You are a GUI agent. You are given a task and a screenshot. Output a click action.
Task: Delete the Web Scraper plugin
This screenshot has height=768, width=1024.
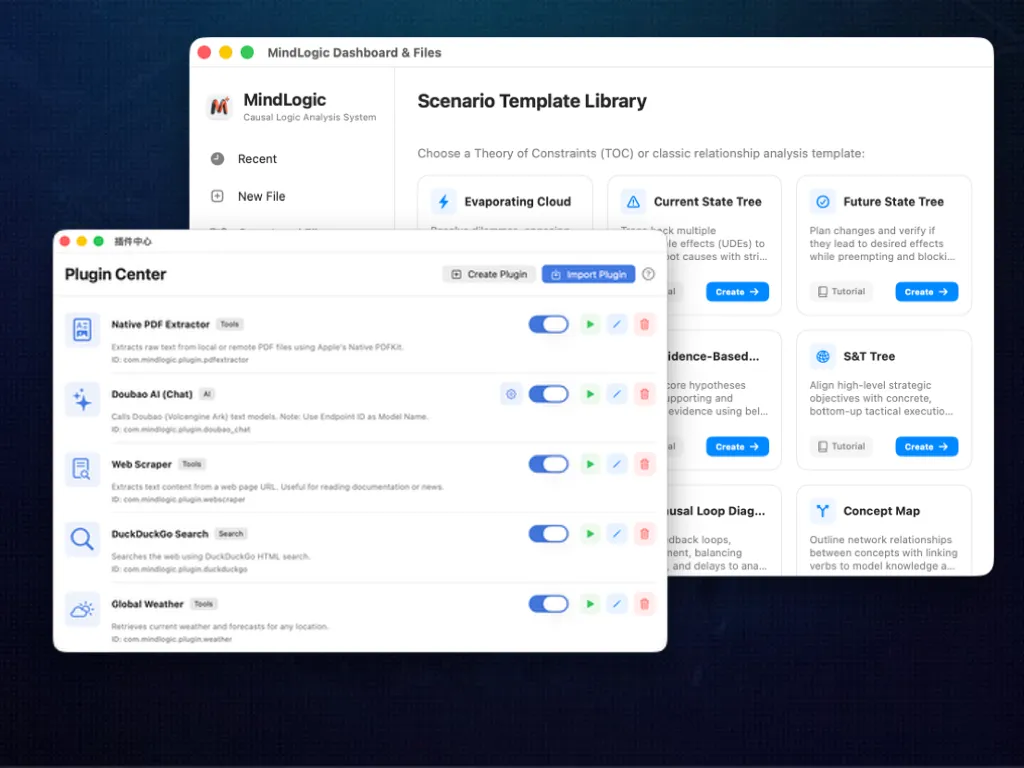coord(644,464)
